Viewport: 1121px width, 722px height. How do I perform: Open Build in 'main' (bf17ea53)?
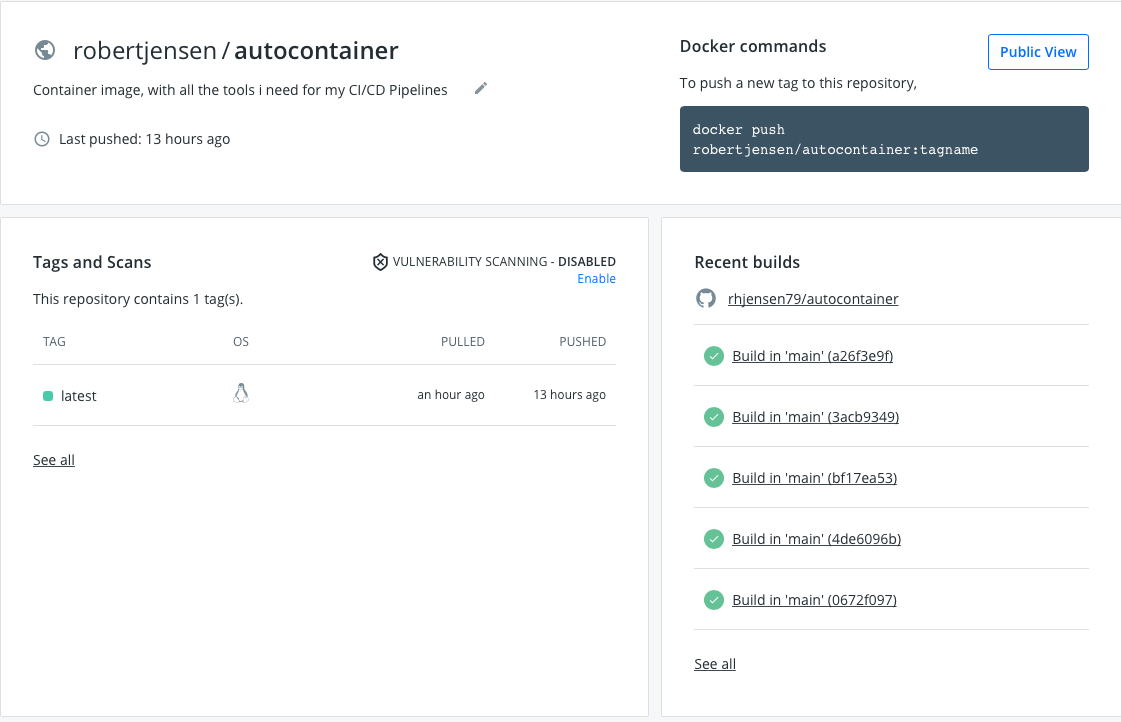814,478
